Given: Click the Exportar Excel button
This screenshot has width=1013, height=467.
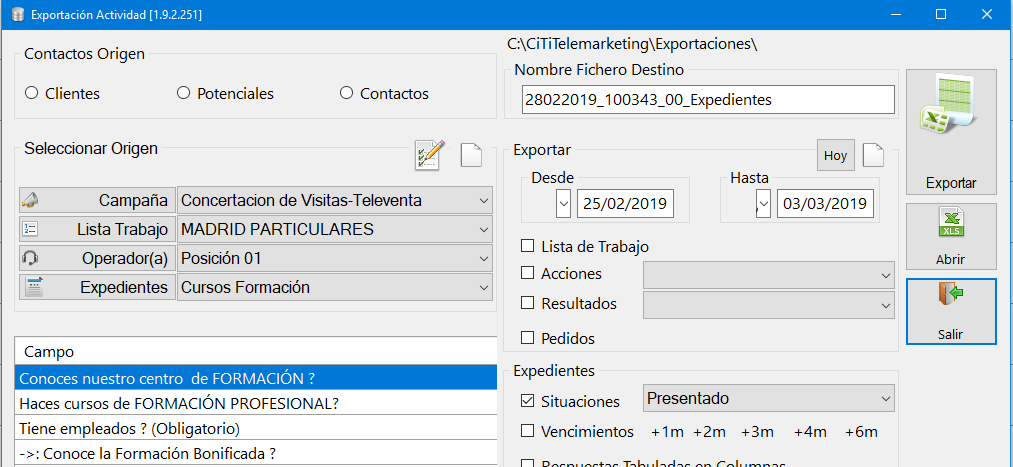Looking at the screenshot, I should (951, 132).
